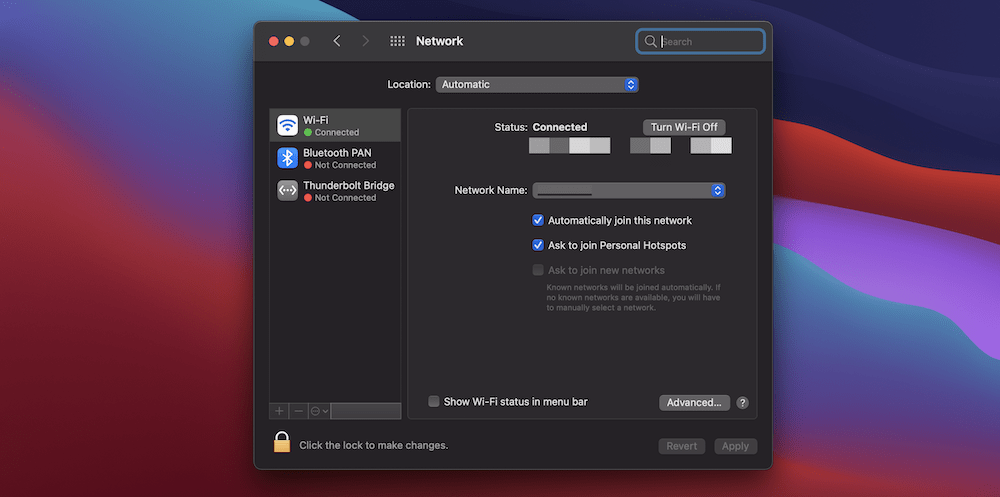Open the show-all grid icon in toolbar
Viewport: 1000px width, 497px height.
pyautogui.click(x=397, y=41)
